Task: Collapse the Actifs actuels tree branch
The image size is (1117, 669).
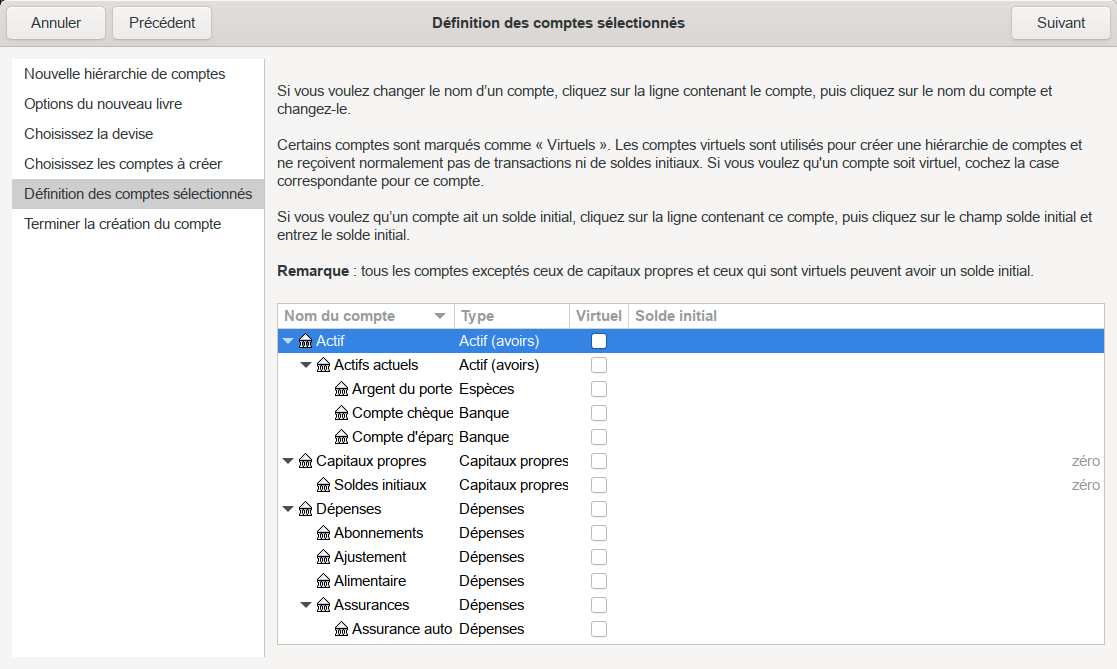Action: pyautogui.click(x=306, y=365)
